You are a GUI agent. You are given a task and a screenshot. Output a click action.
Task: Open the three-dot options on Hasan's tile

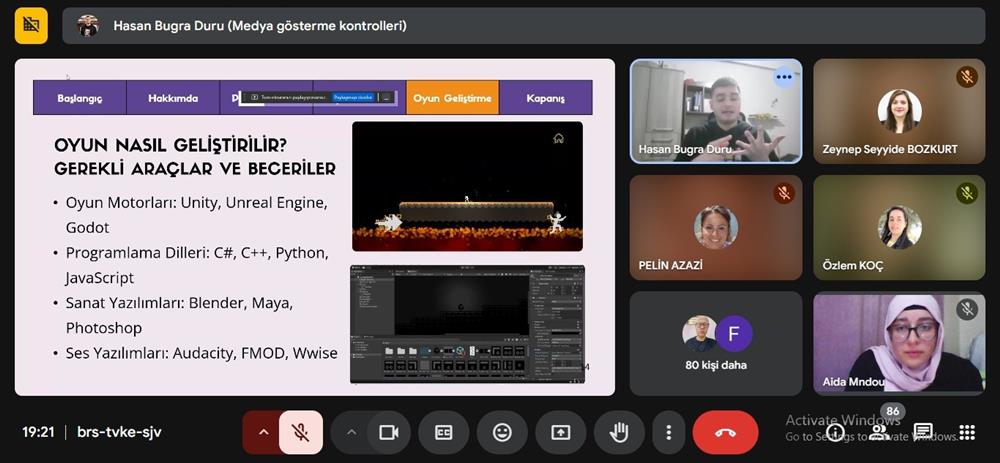[x=784, y=77]
